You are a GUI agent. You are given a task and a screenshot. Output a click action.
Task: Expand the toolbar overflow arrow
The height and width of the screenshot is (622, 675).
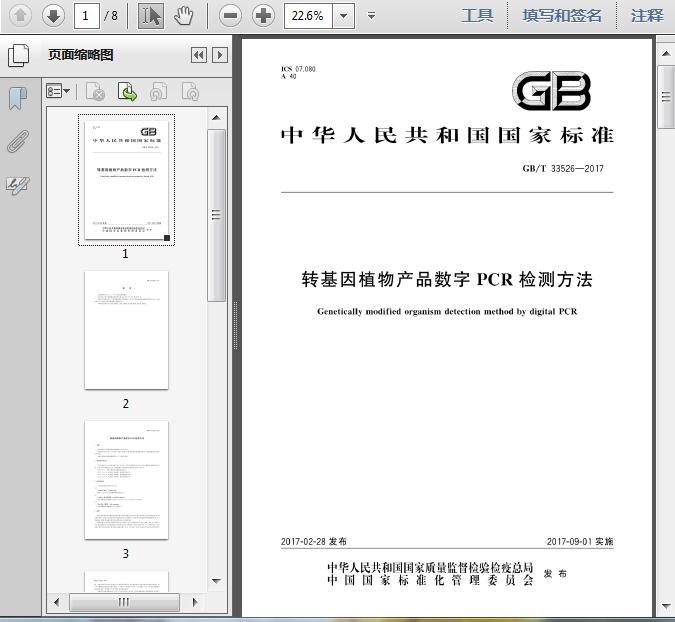[372, 15]
